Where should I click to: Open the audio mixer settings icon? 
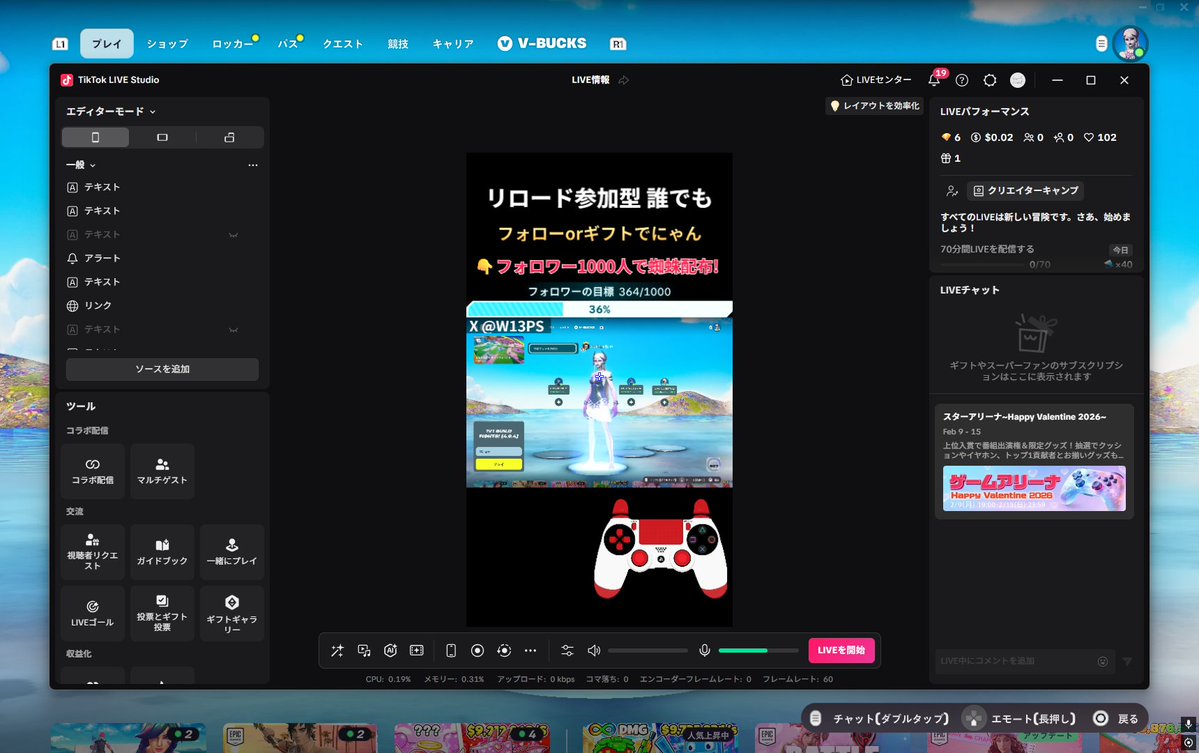[567, 651]
